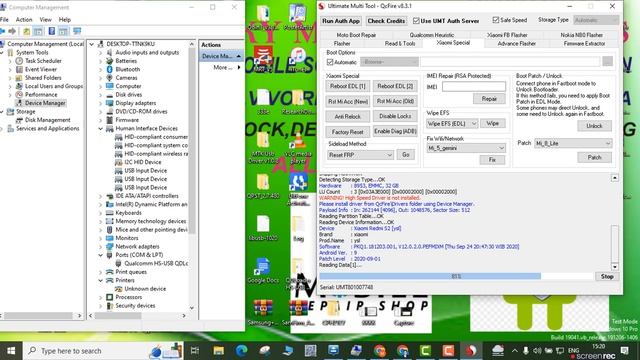Switch to the Read & Tools tab

400,43
